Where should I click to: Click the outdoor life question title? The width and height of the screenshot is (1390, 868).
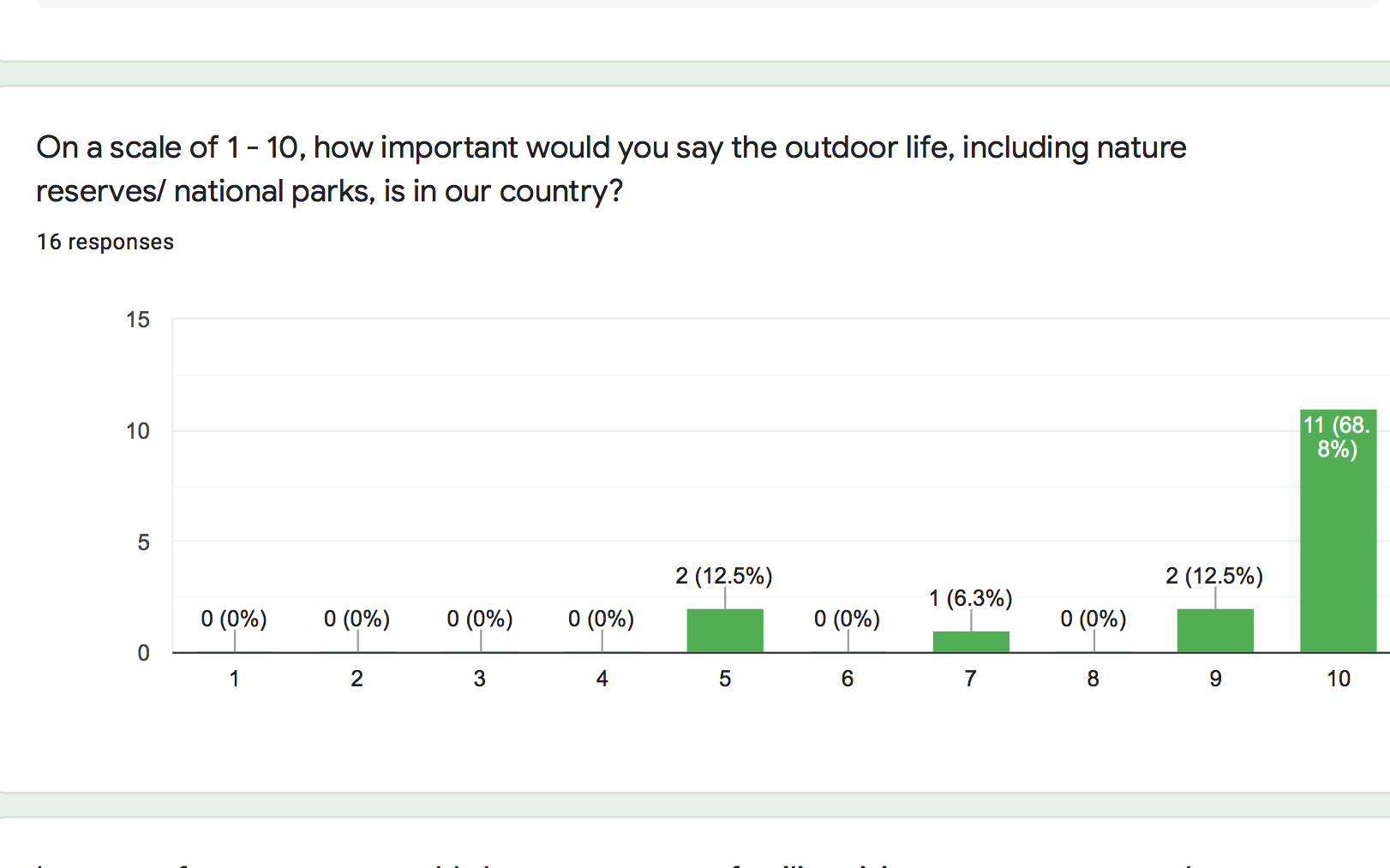coord(610,169)
